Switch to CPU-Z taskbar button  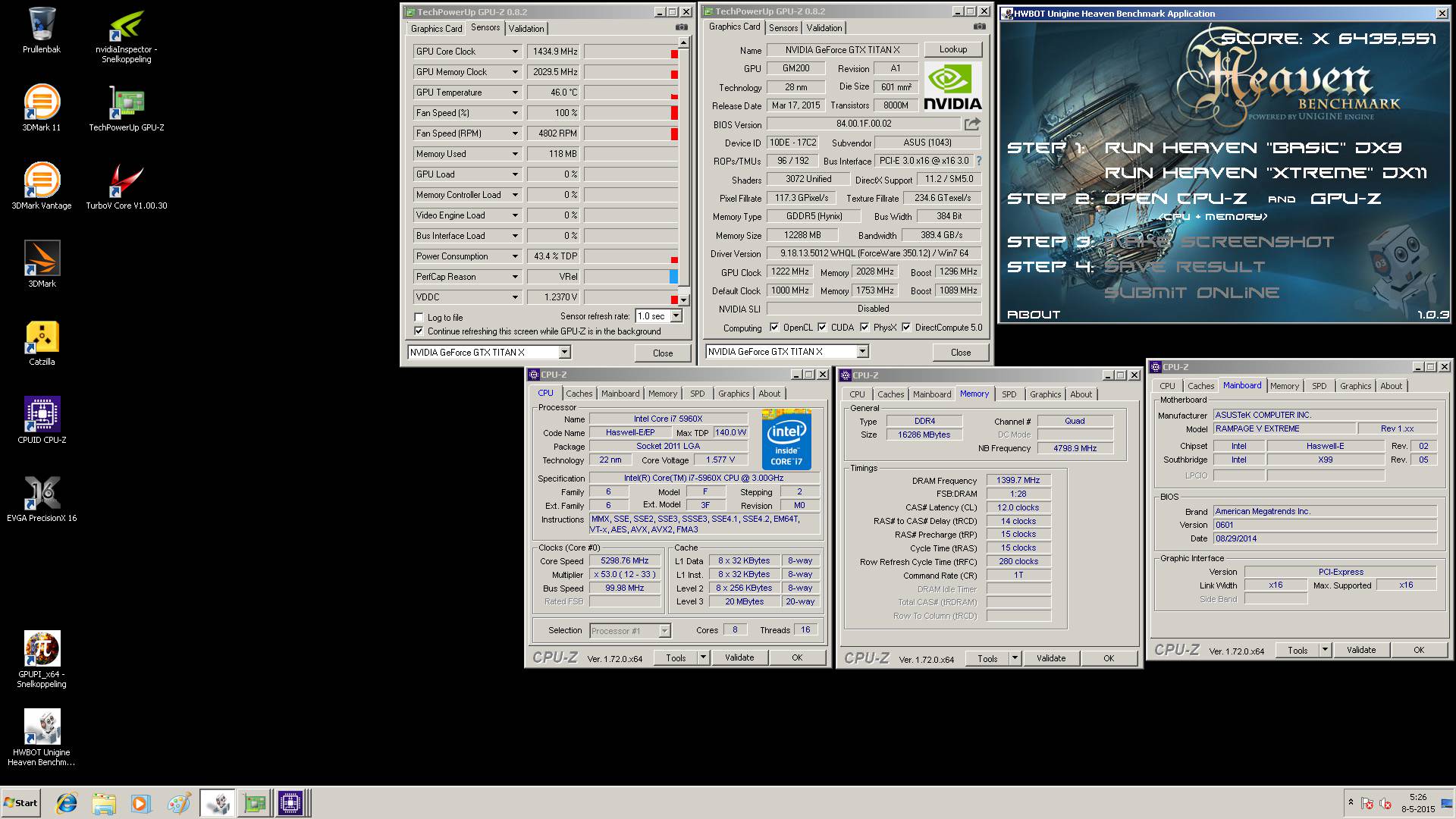(290, 803)
